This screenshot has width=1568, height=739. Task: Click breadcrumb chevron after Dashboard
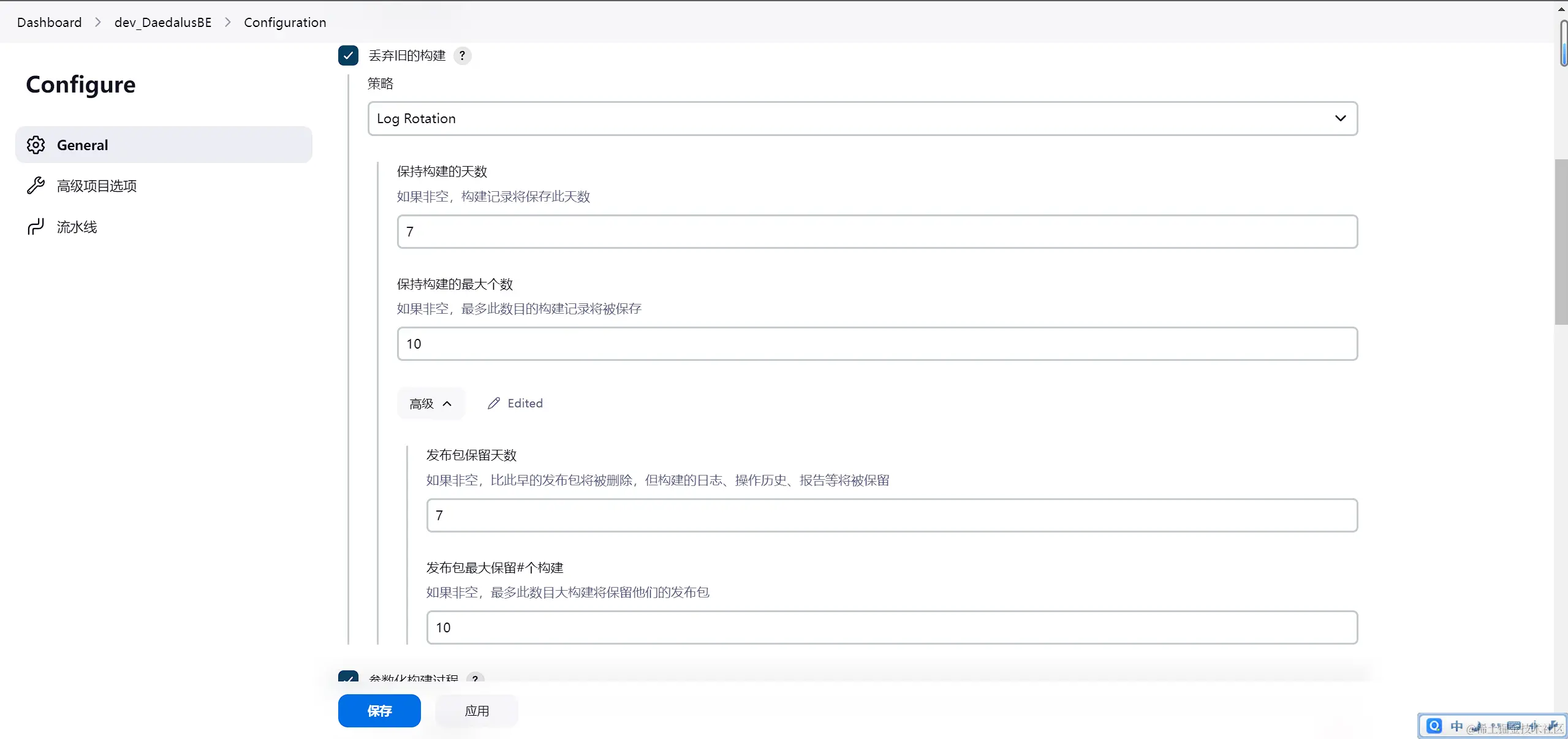(x=98, y=23)
